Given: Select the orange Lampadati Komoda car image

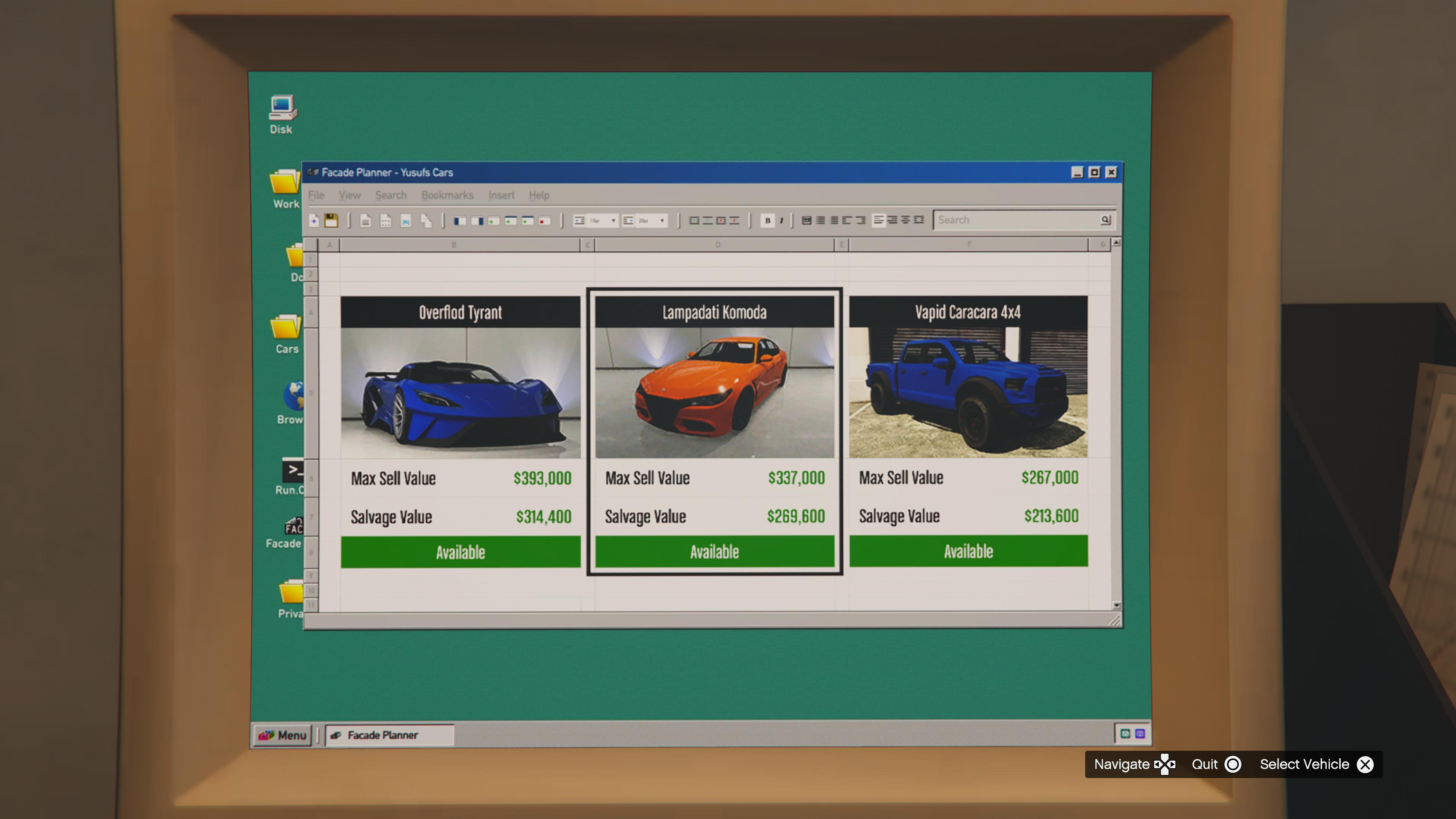Looking at the screenshot, I should 714,393.
